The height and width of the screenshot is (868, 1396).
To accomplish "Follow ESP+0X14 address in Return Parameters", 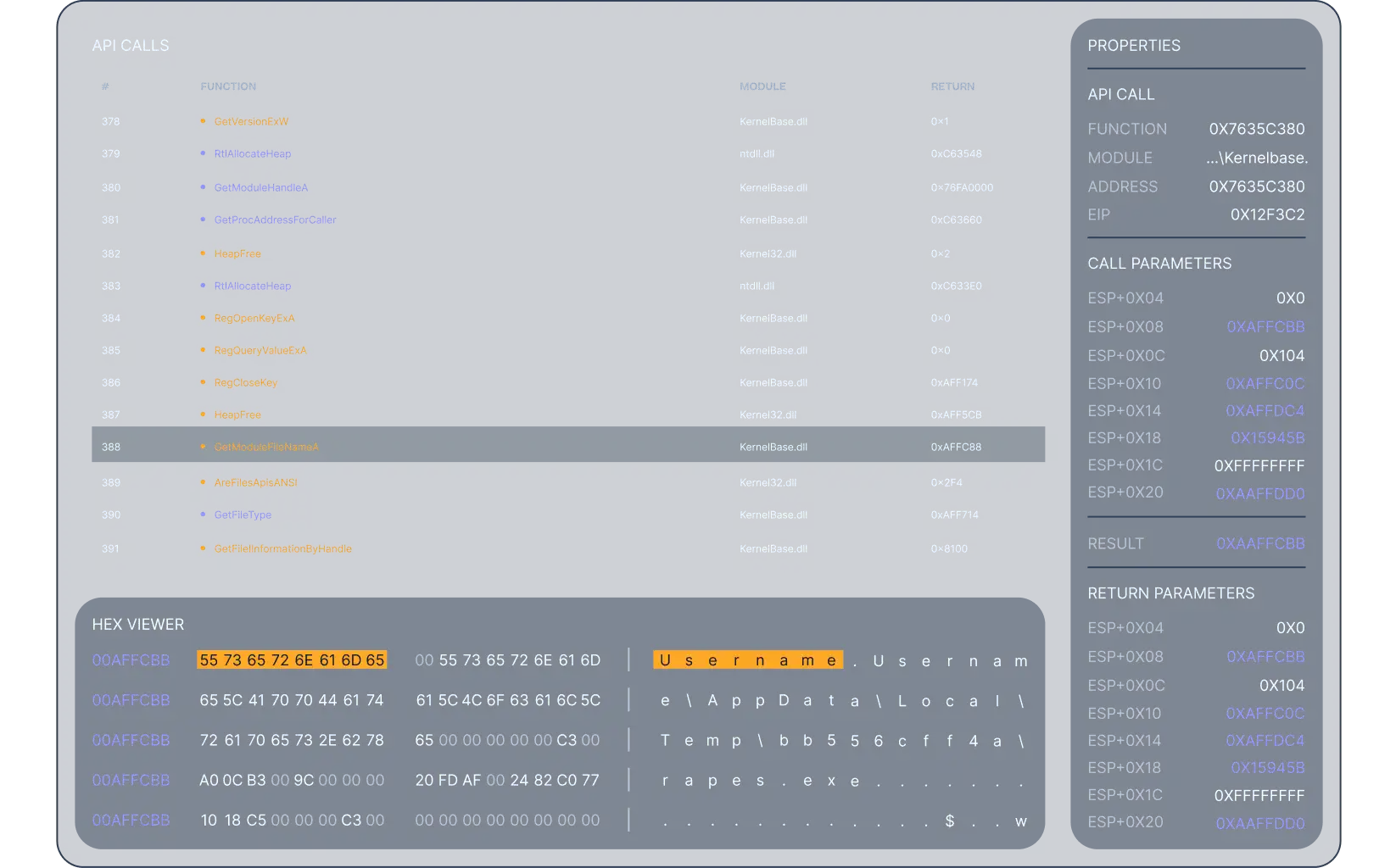I will click(1265, 740).
